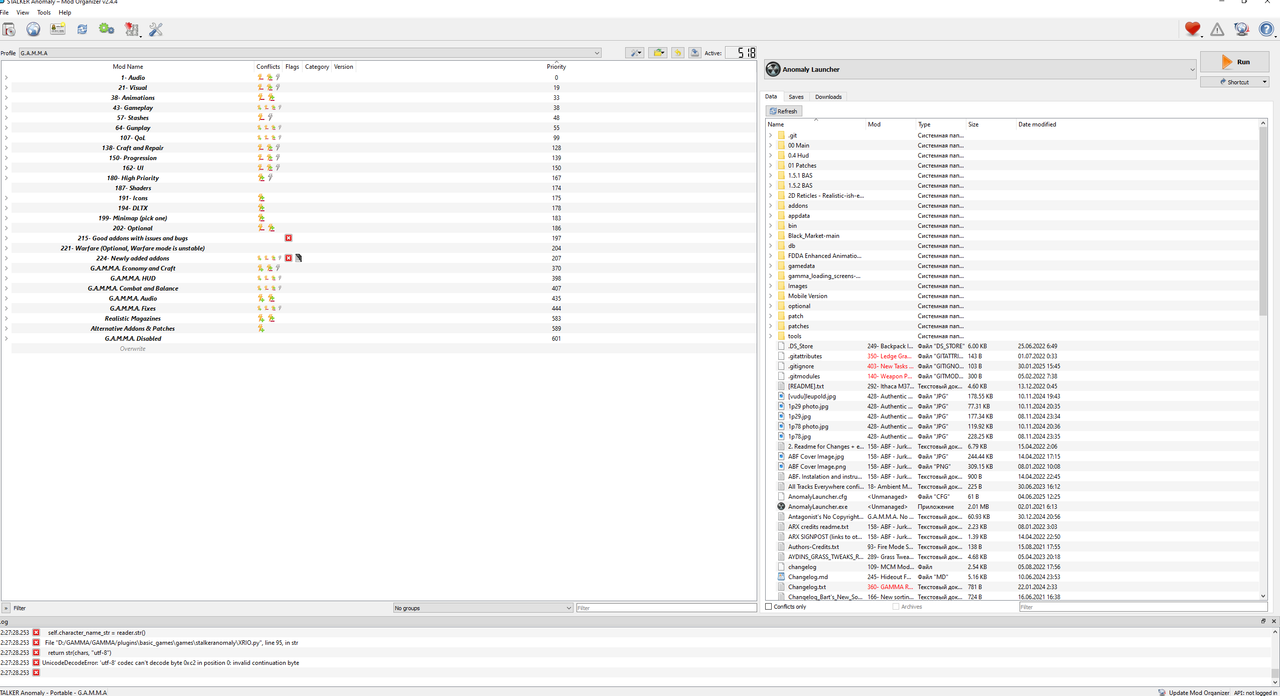
Task: Open the blue Help question mark icon
Action: (x=1267, y=30)
